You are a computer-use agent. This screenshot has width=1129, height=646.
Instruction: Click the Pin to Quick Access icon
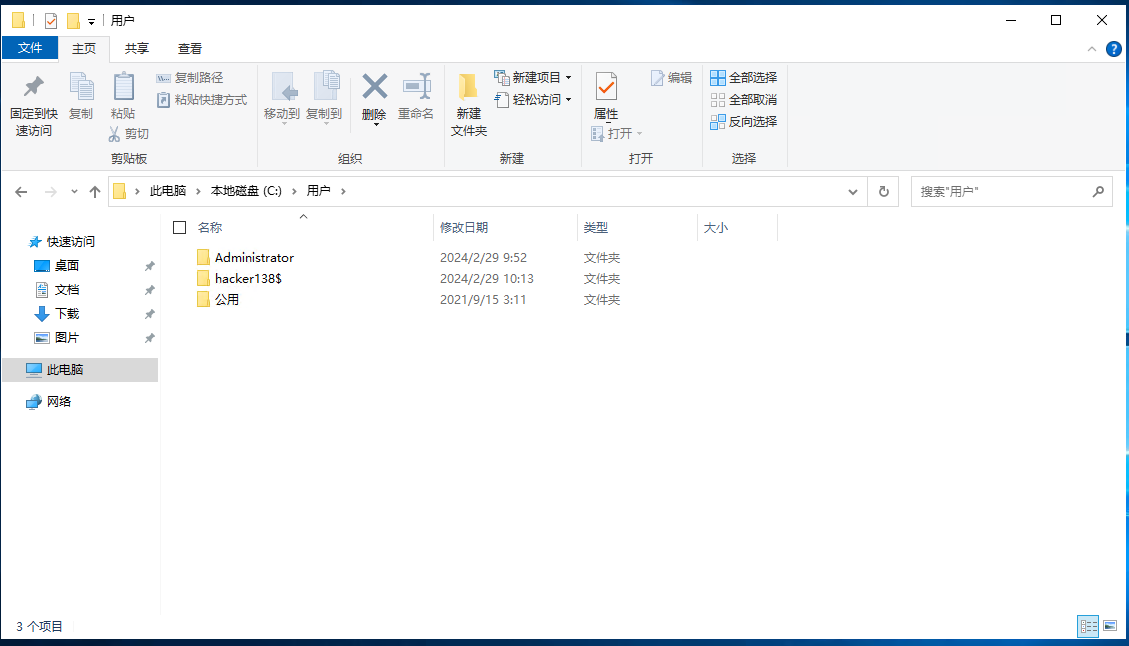click(33, 88)
